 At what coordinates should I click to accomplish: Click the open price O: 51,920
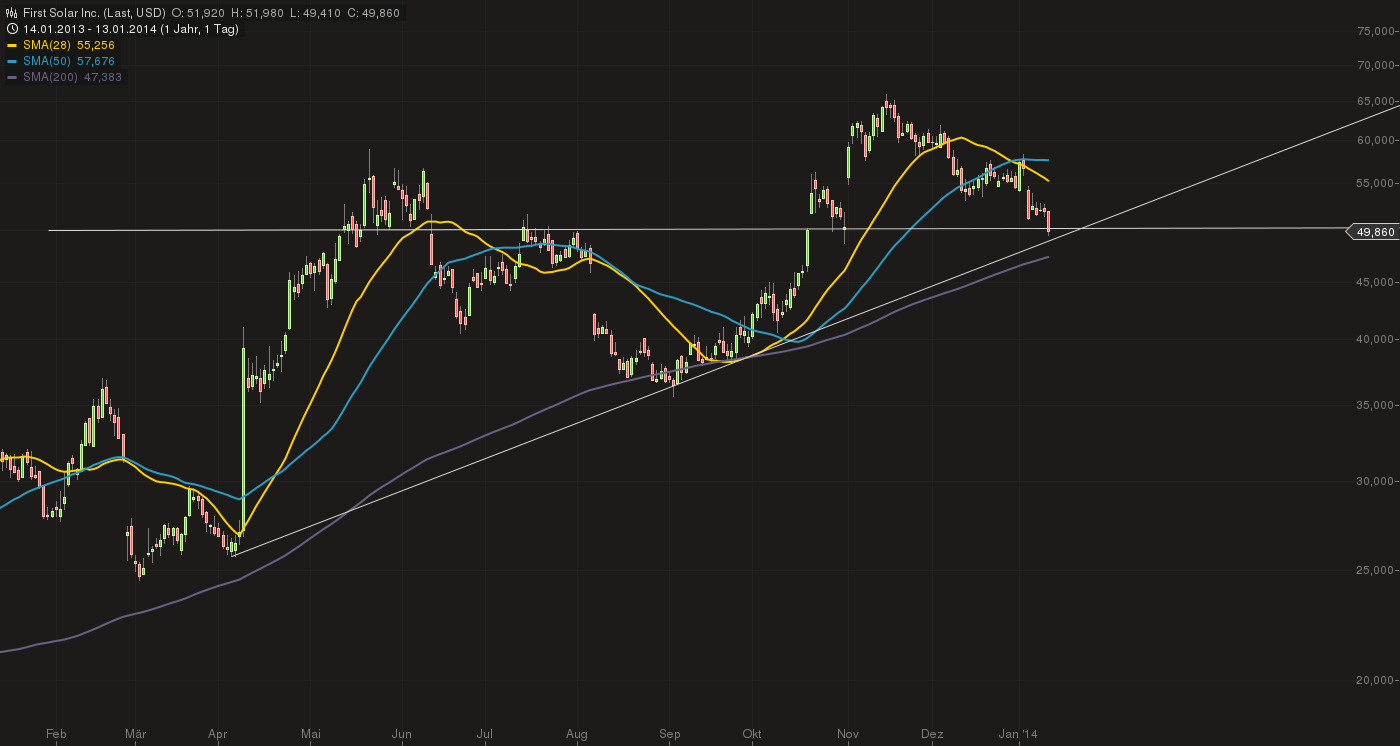[199, 13]
